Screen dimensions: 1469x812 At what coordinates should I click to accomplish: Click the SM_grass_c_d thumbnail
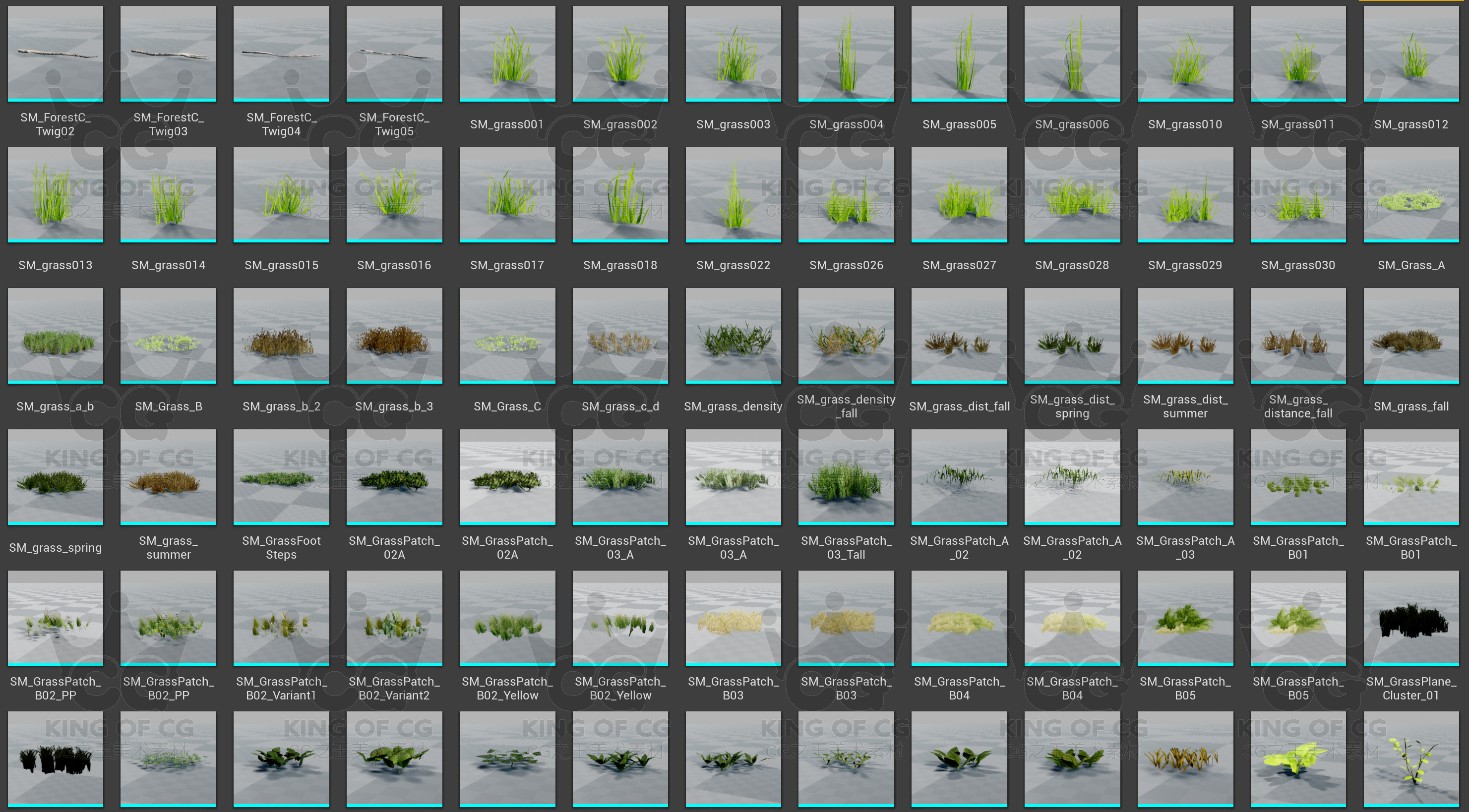coord(620,335)
